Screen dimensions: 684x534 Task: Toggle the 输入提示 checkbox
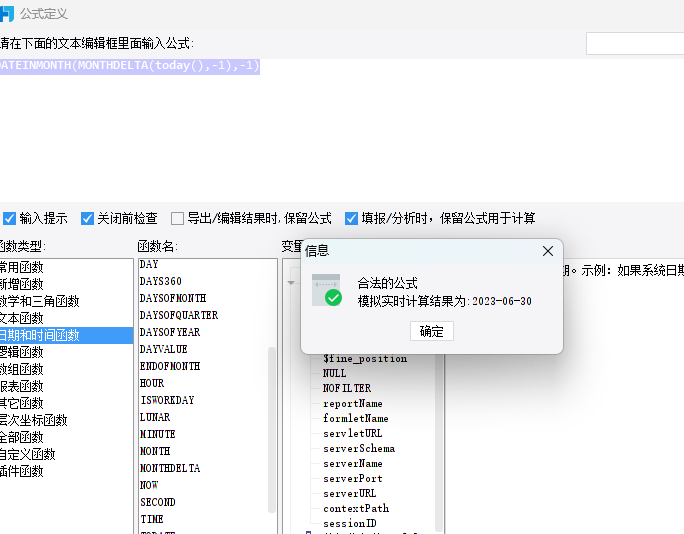(10, 218)
